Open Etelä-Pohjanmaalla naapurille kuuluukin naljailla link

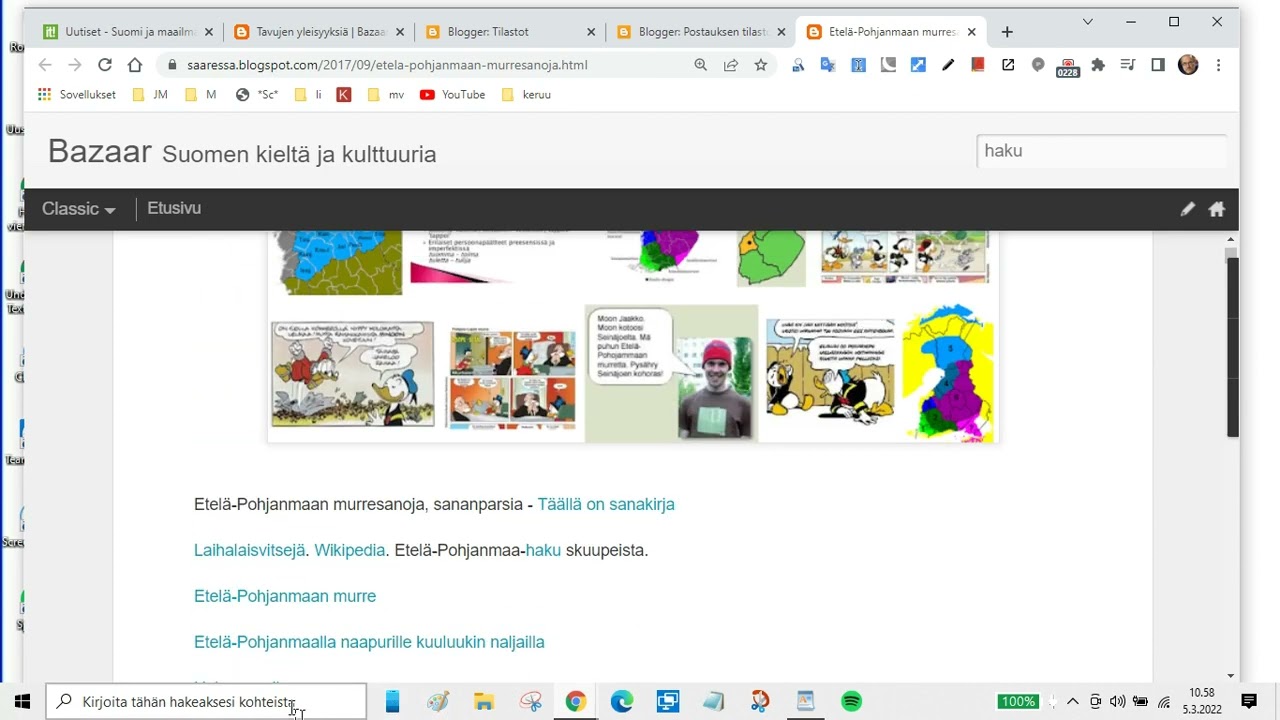pos(369,642)
